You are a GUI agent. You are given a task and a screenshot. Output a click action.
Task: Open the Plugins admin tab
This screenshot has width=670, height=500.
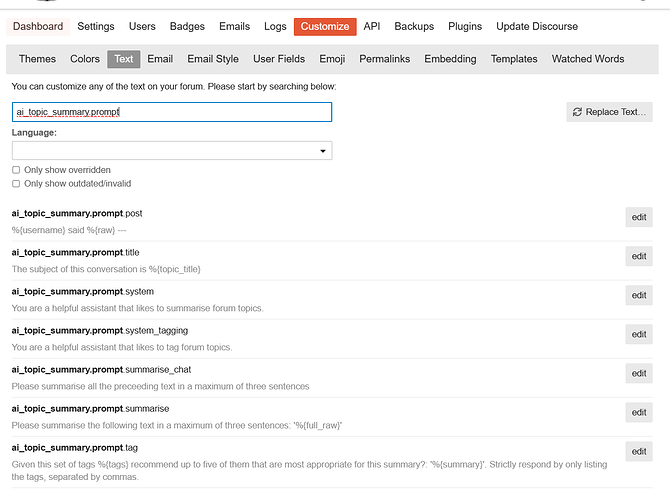465,26
